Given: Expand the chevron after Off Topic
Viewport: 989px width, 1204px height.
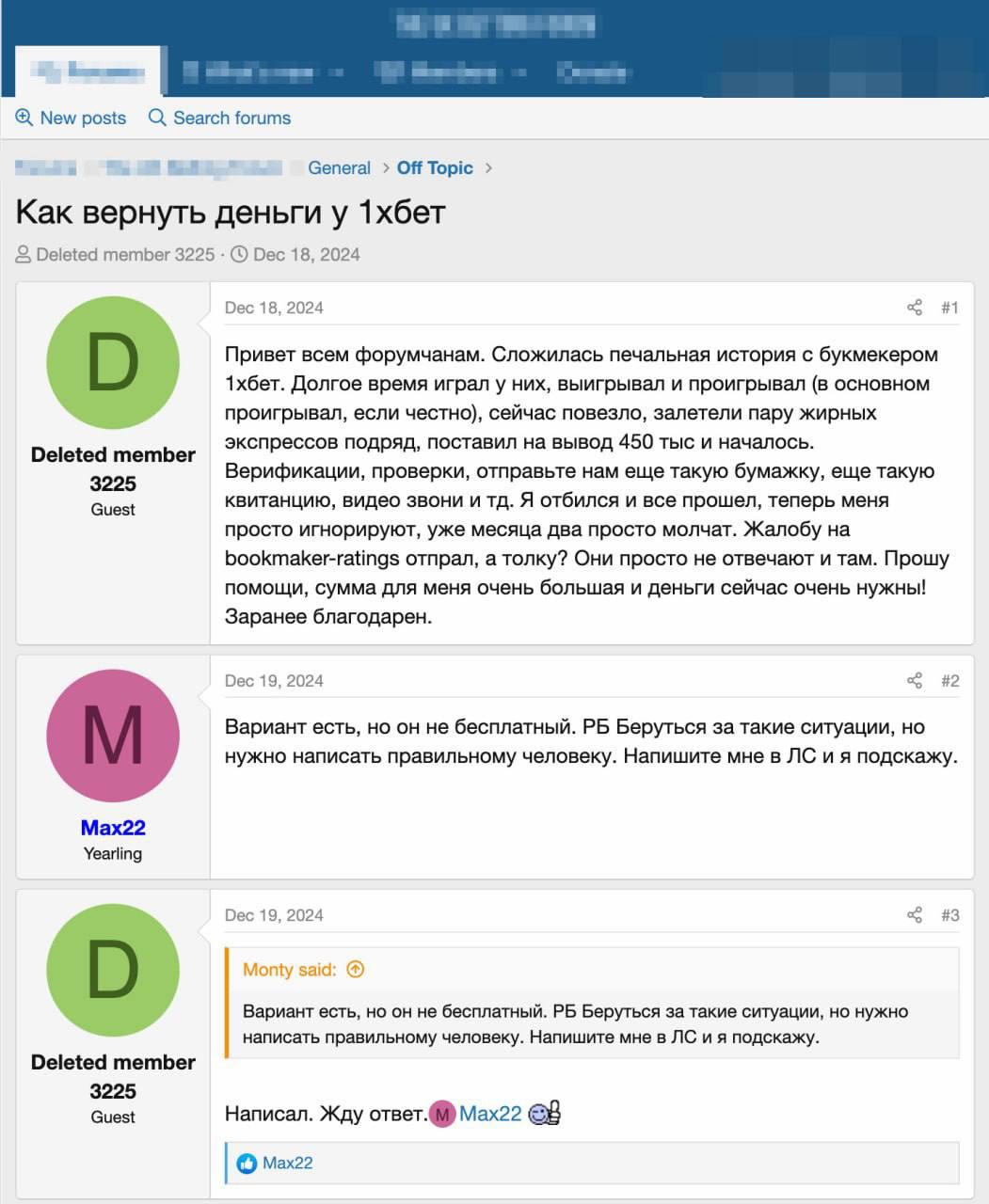Looking at the screenshot, I should pos(488,168).
